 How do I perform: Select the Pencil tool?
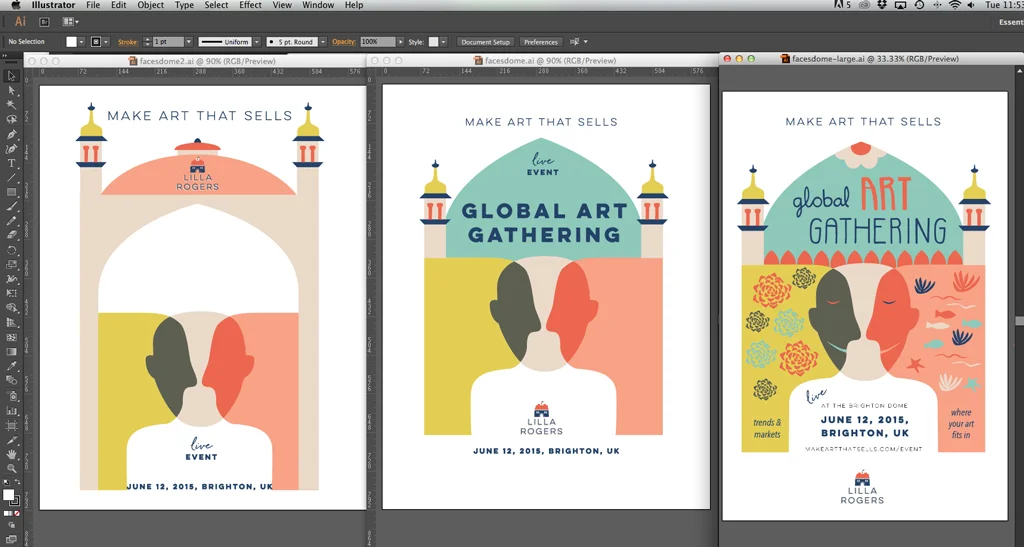11,221
